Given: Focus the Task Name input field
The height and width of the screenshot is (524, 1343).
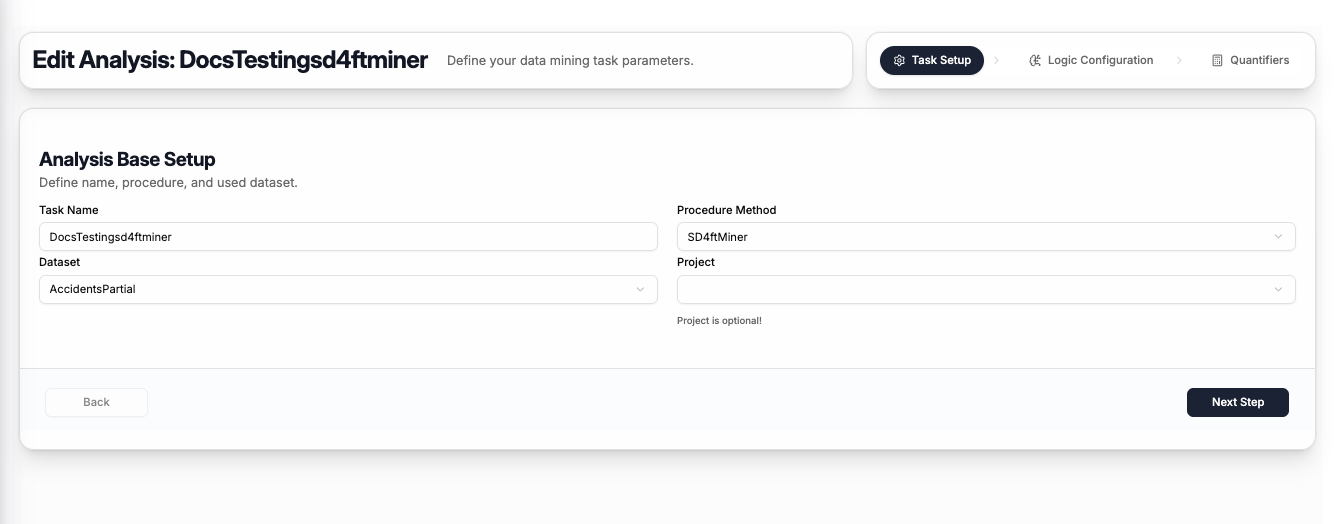Looking at the screenshot, I should [x=348, y=237].
